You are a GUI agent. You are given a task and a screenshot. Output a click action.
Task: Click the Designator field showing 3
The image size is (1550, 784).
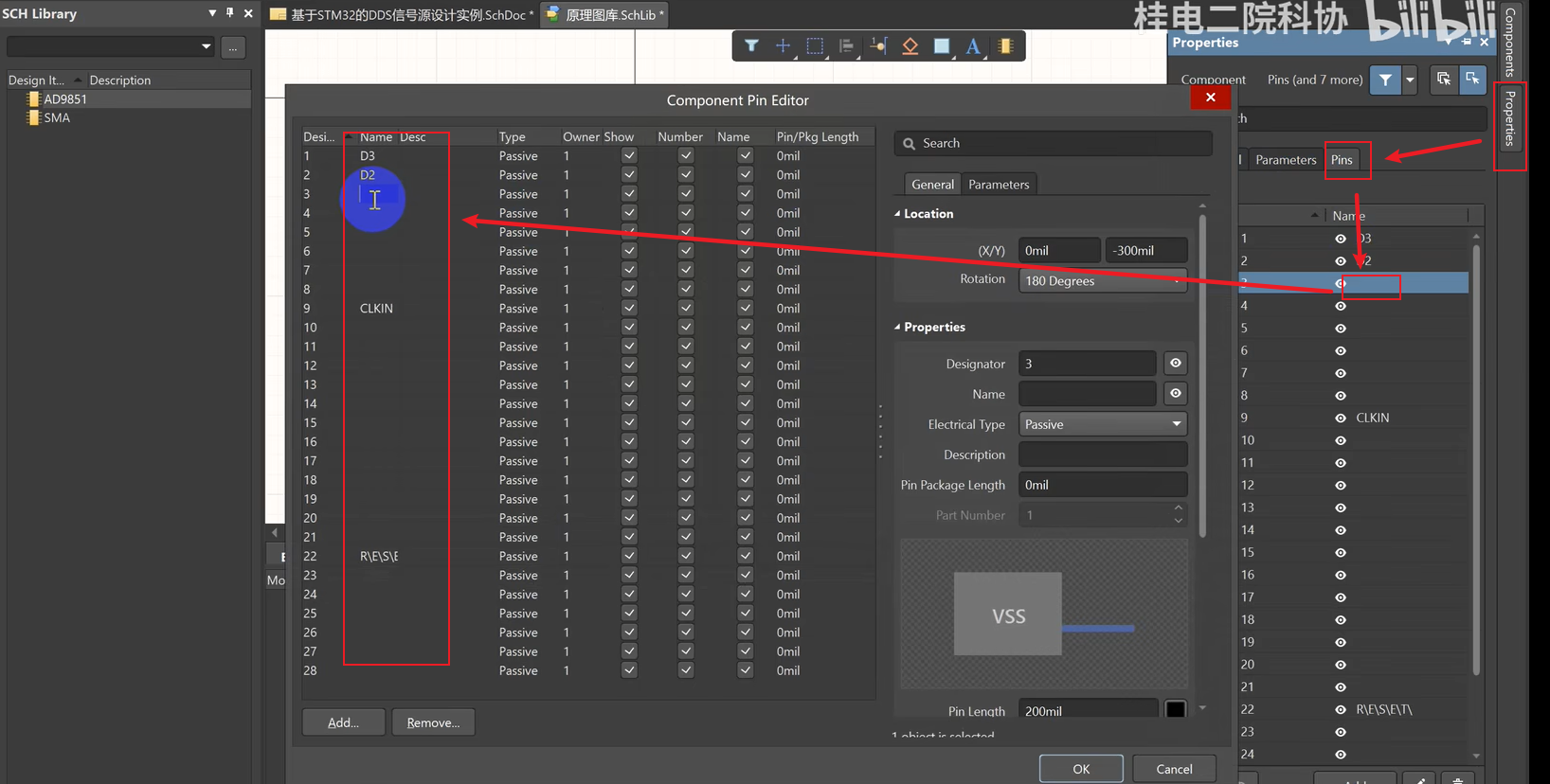point(1088,364)
